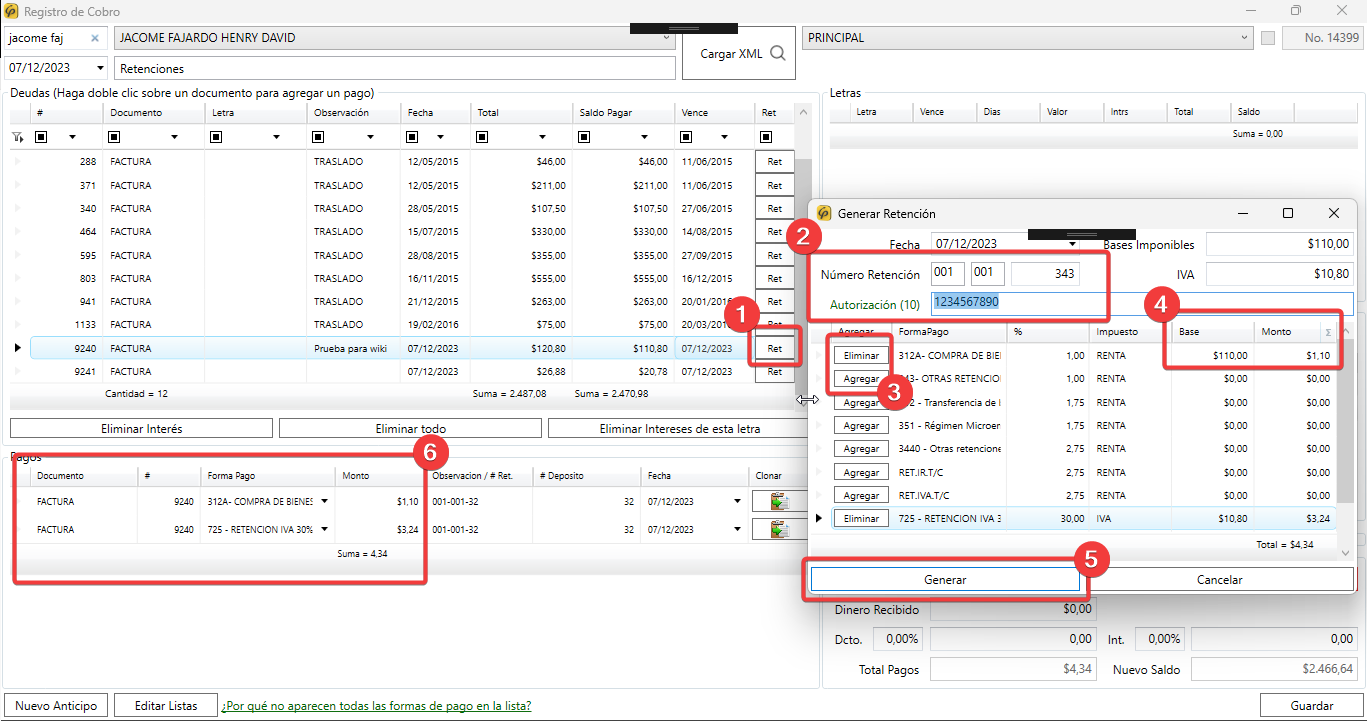The width and height of the screenshot is (1367, 721).
Task: Select row indicator arrow of invoice 9240
Action: pyautogui.click(x=16, y=348)
